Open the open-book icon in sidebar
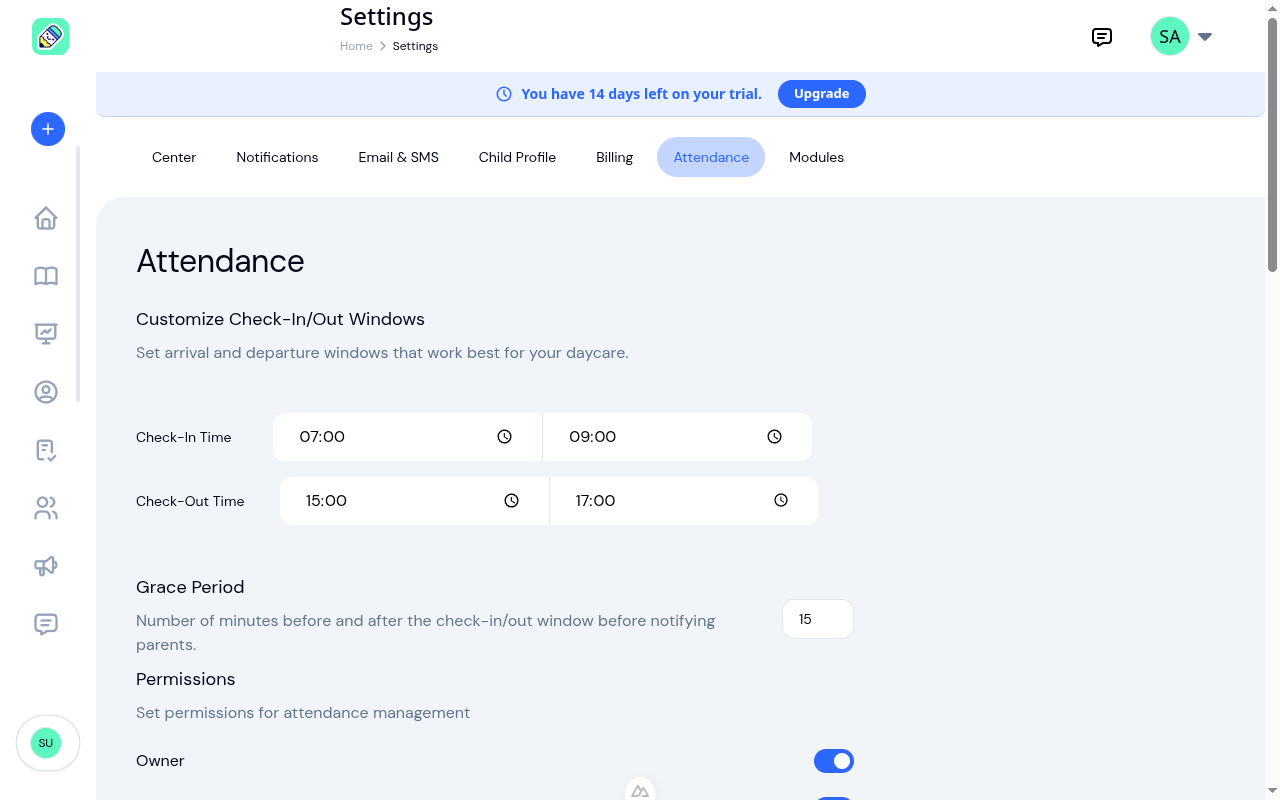The image size is (1280, 800). pyautogui.click(x=46, y=276)
